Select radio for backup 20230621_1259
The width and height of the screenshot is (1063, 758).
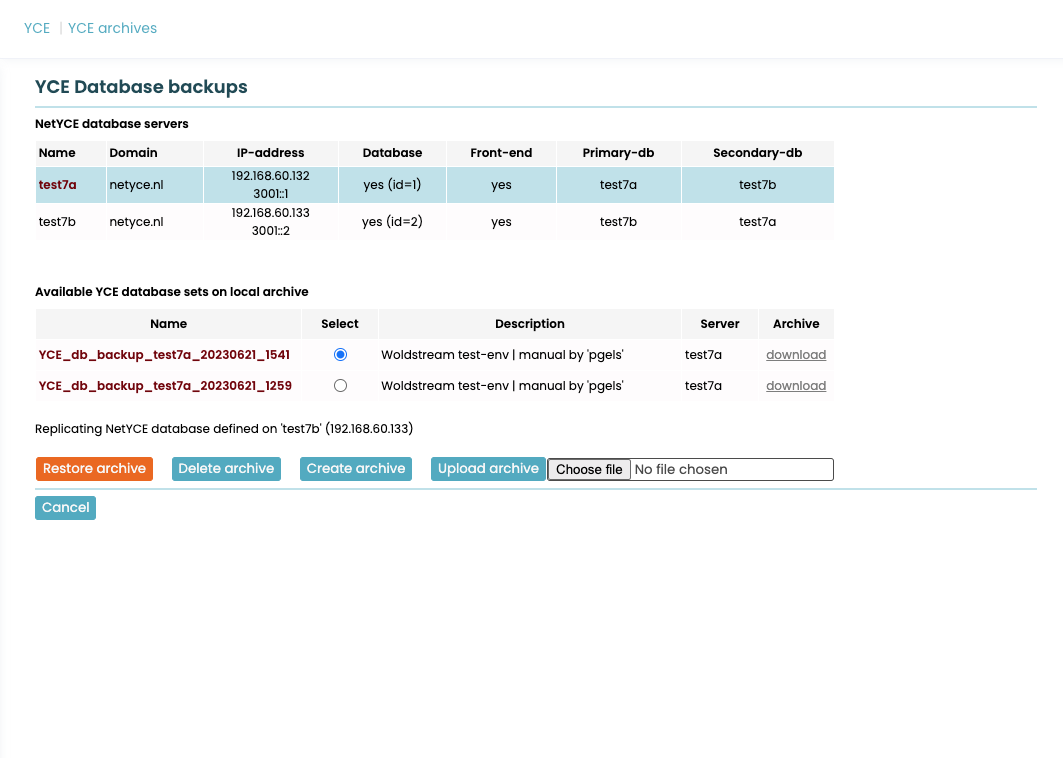(340, 386)
